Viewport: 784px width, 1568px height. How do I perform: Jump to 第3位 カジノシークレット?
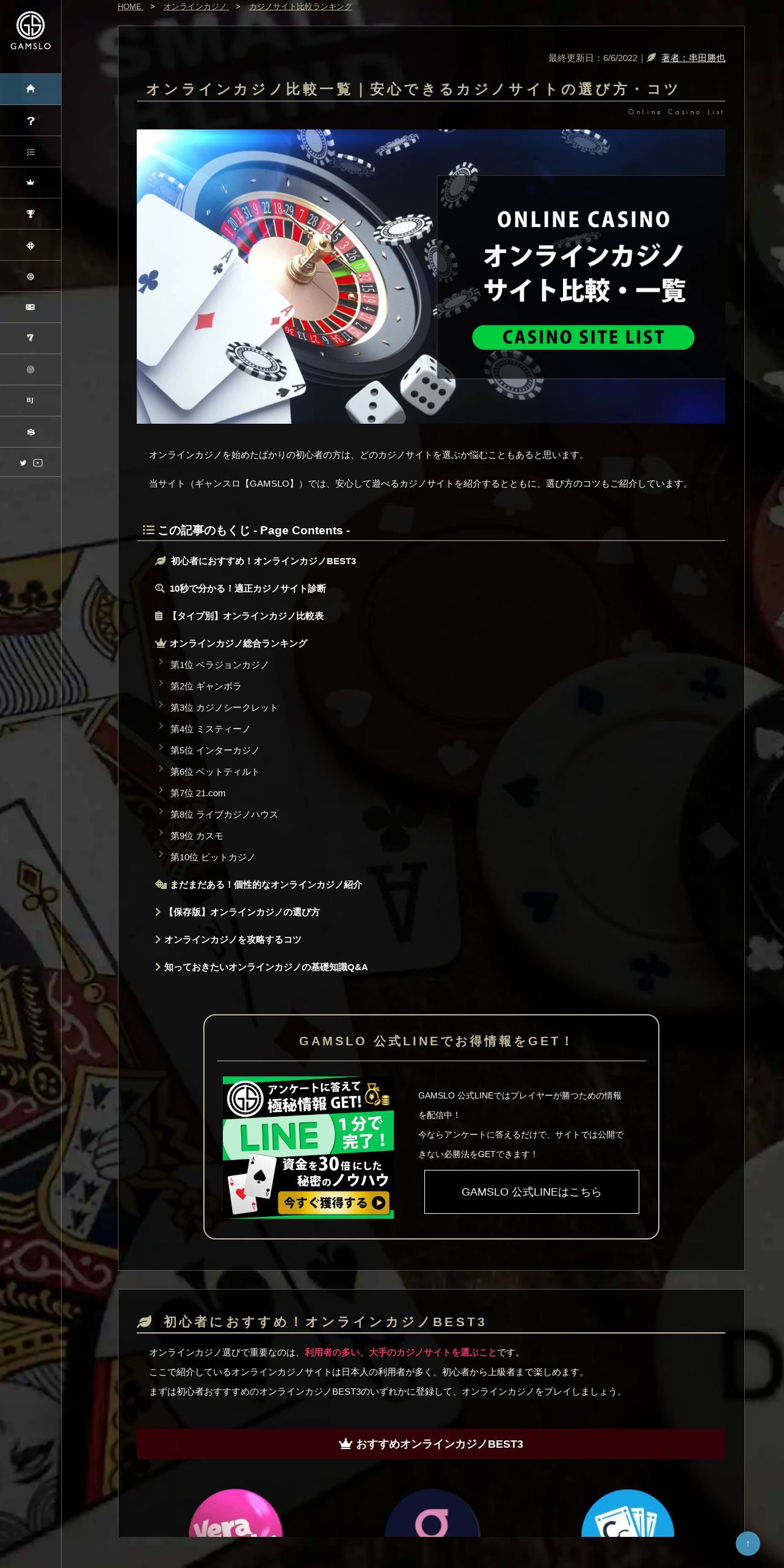224,707
